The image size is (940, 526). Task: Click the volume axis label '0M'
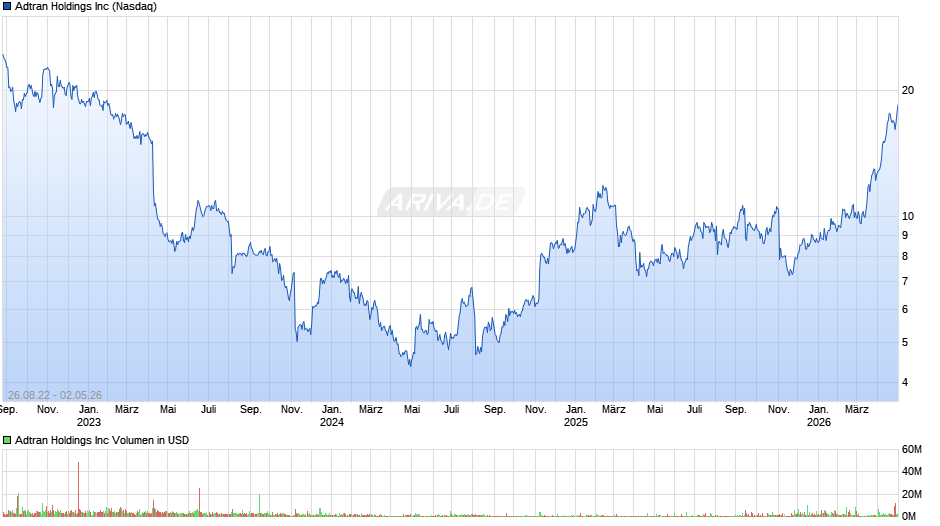pos(908,516)
